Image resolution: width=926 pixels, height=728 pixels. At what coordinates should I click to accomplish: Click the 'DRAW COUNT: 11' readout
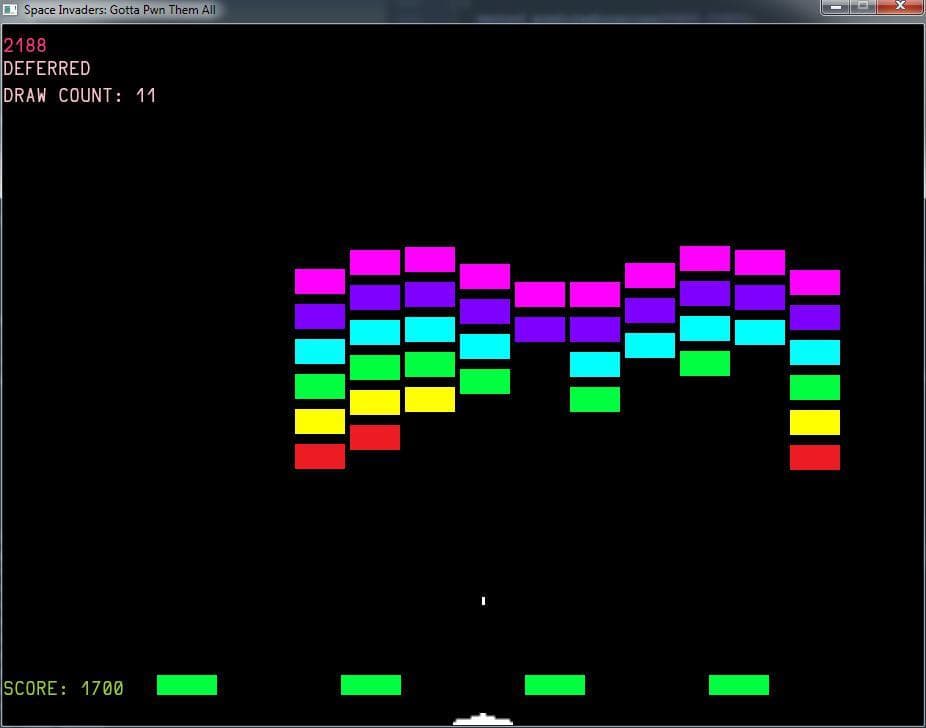pos(80,95)
